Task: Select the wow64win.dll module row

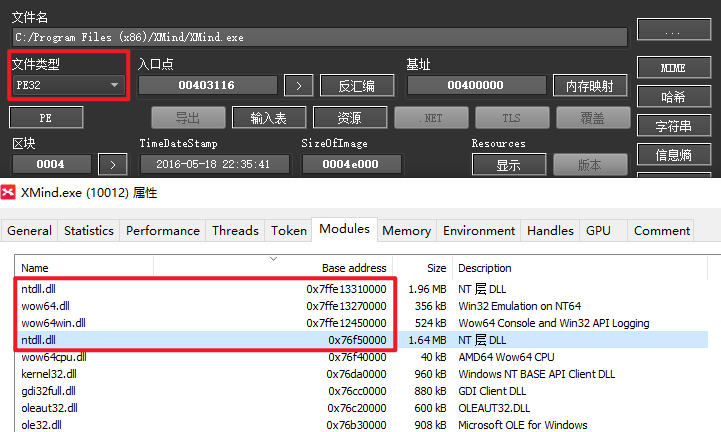Action: pyautogui.click(x=361, y=323)
